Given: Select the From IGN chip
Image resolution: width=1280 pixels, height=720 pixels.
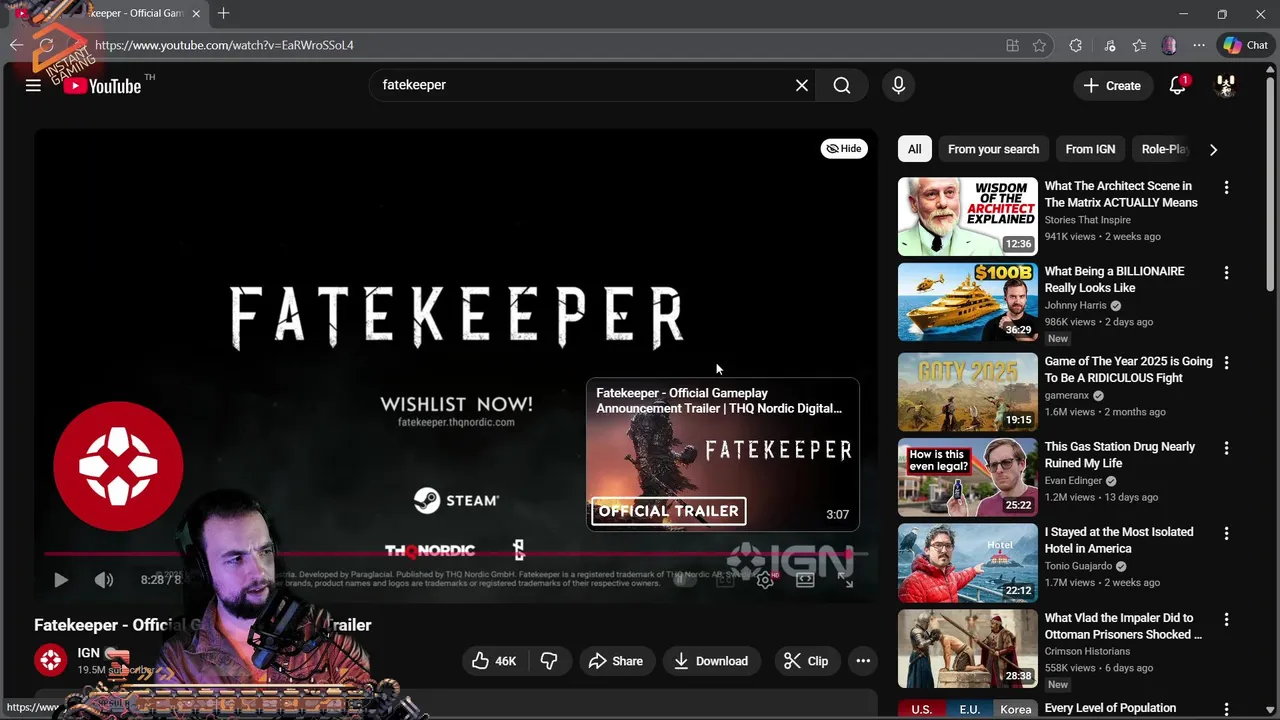Looking at the screenshot, I should click(1090, 149).
